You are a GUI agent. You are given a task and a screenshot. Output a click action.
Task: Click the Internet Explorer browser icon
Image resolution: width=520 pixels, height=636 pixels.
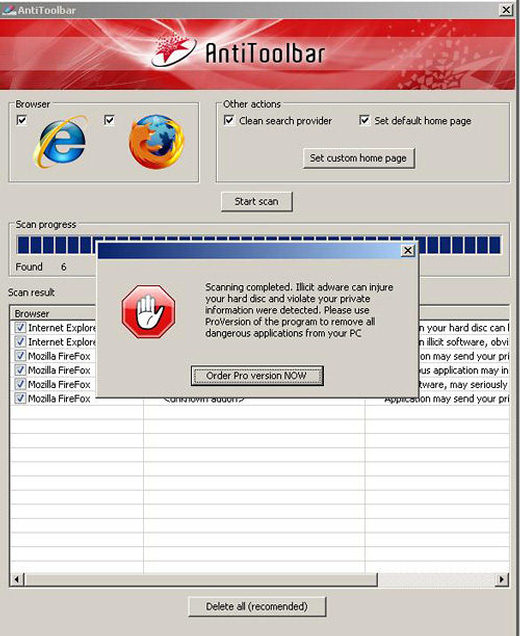(60, 142)
